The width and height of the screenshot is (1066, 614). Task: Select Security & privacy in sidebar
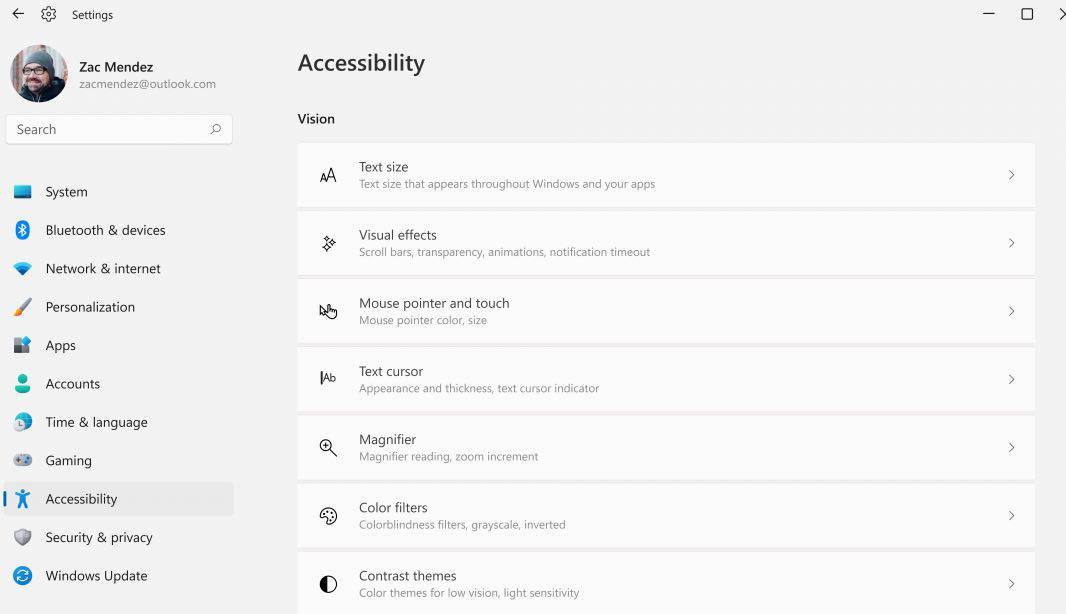pos(99,537)
